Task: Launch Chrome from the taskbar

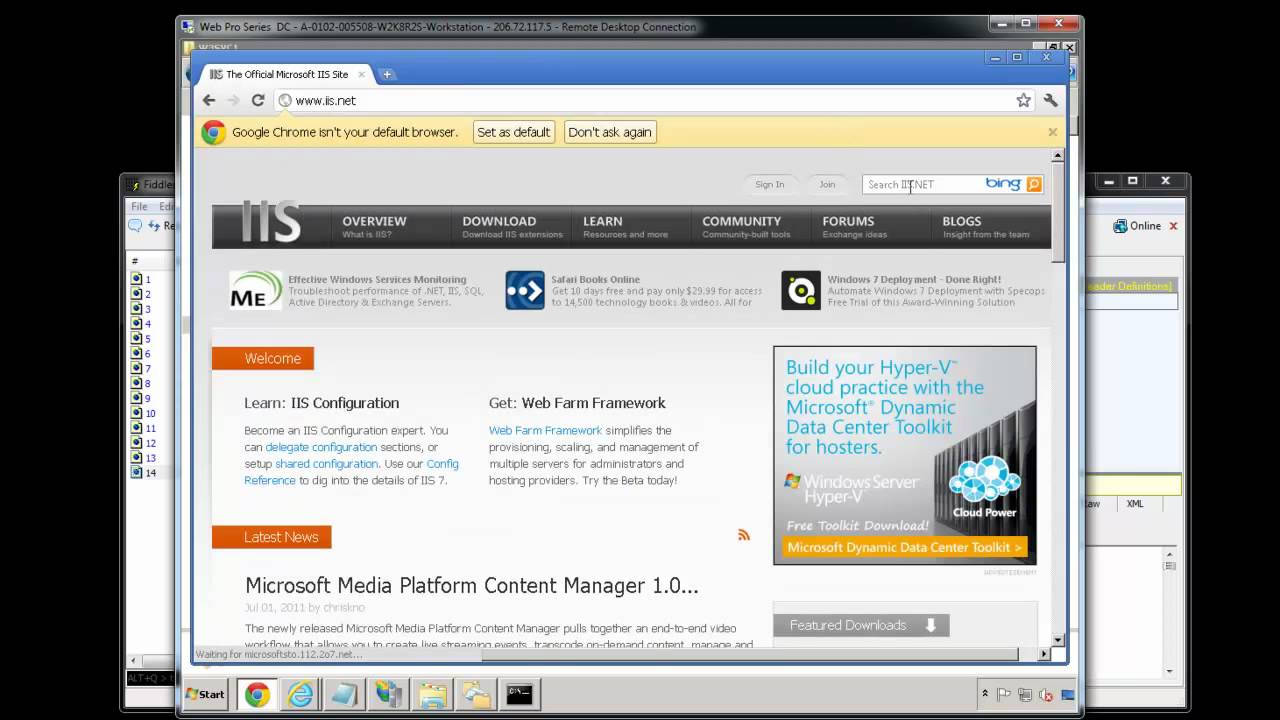Action: point(257,694)
